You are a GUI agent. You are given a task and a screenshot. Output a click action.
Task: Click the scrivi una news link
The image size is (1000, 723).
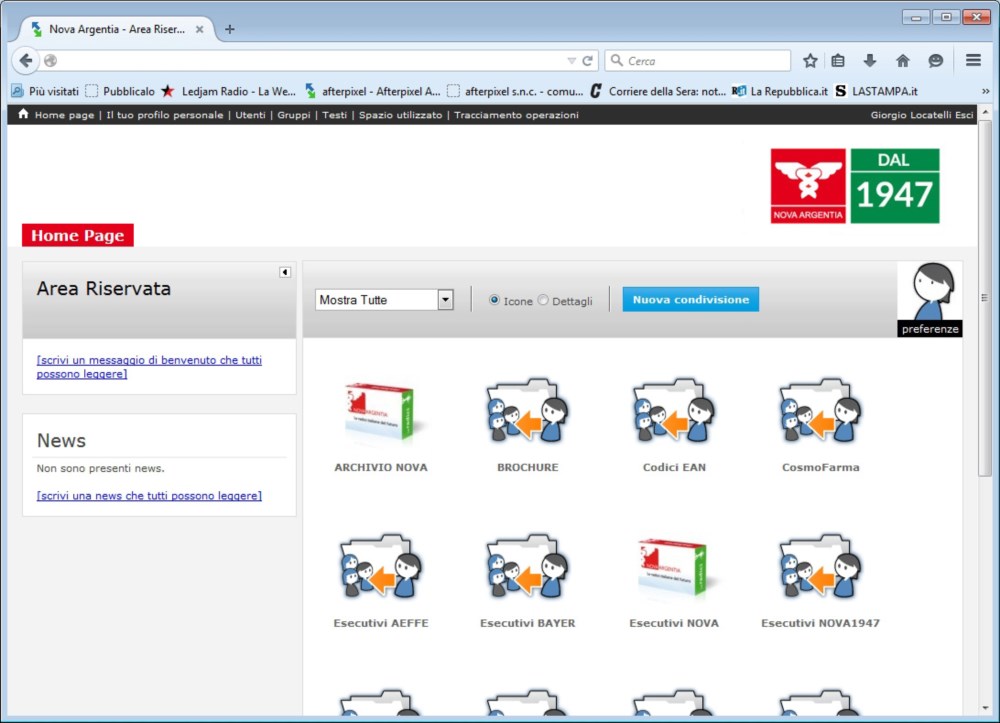(149, 495)
